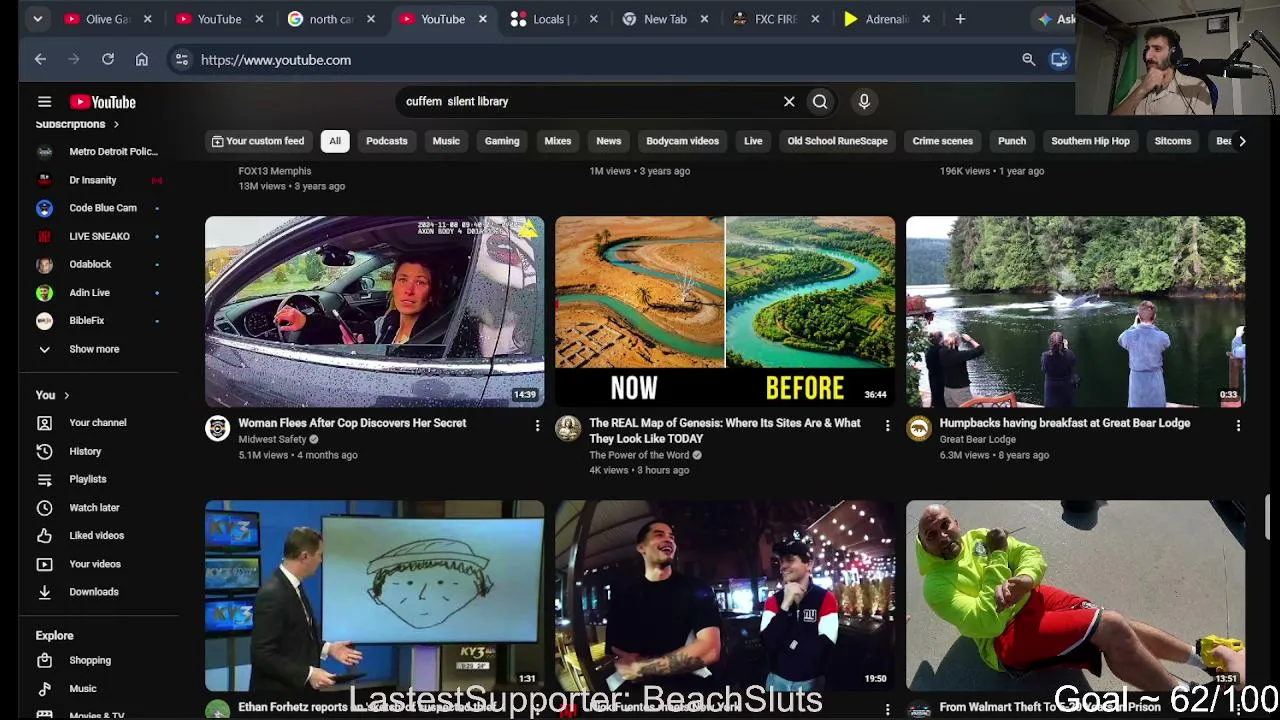
Task: Switch to the New Tab tab
Action: click(x=664, y=19)
